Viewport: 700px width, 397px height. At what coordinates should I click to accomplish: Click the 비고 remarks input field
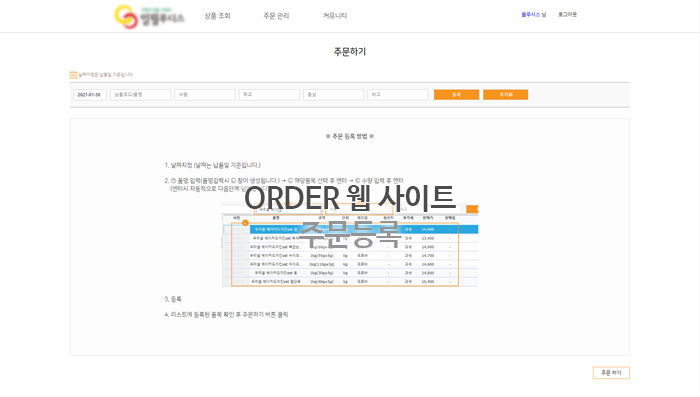click(x=398, y=95)
